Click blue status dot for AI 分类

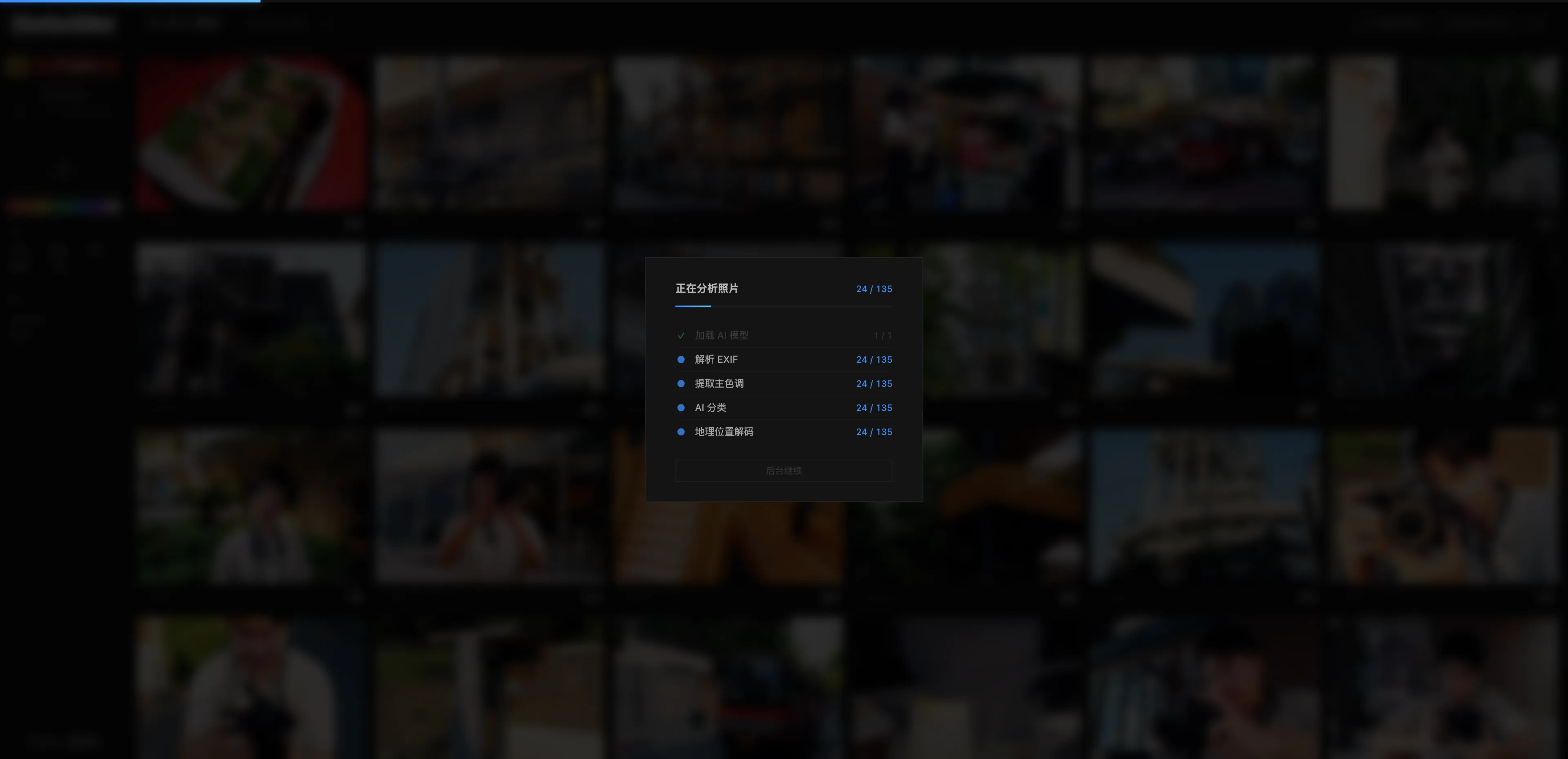click(x=681, y=408)
